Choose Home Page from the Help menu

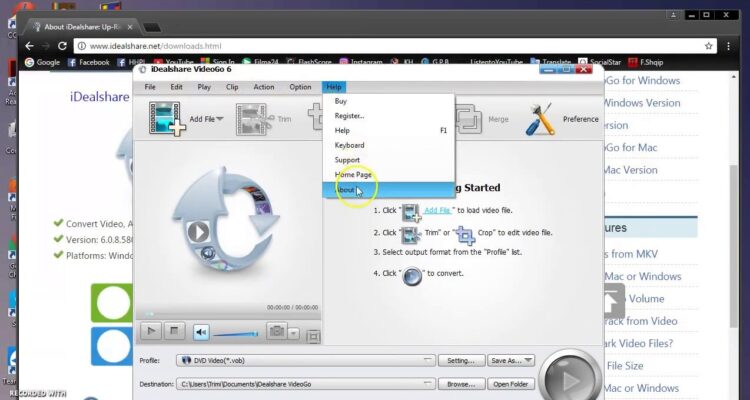(x=388, y=175)
